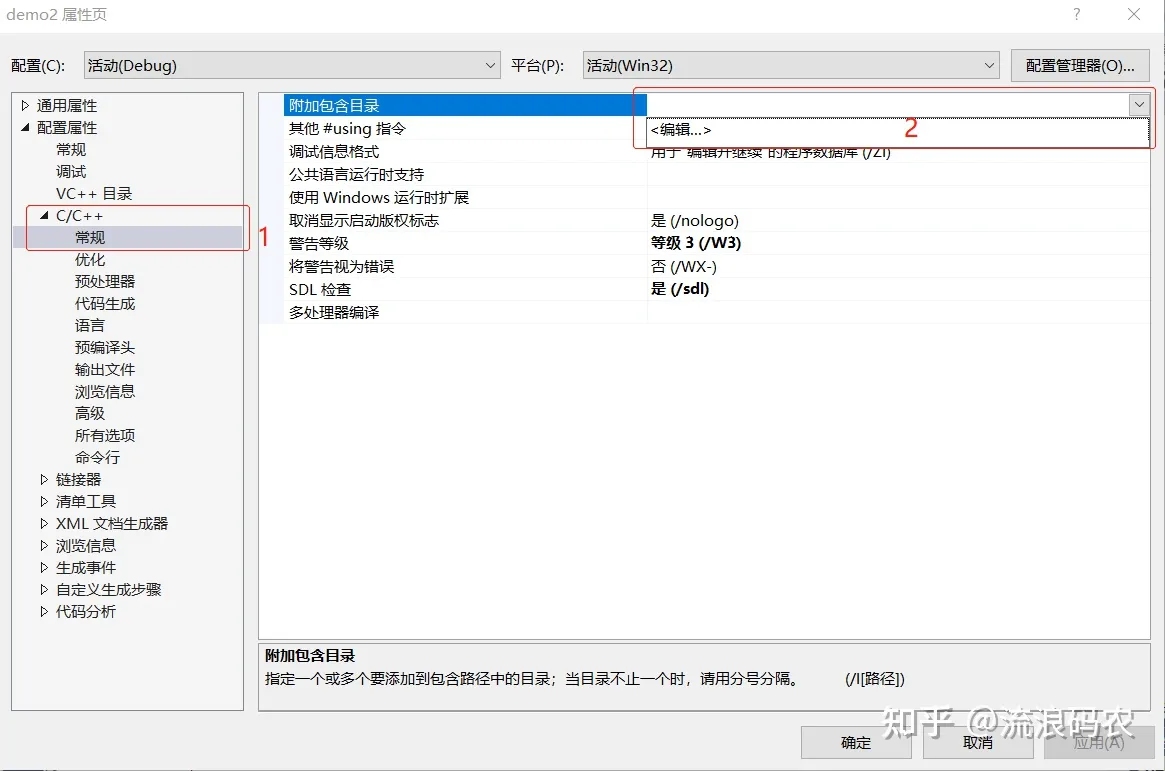The height and width of the screenshot is (771, 1165).
Task: Select the 命令行 tree item
Action: tap(98, 457)
